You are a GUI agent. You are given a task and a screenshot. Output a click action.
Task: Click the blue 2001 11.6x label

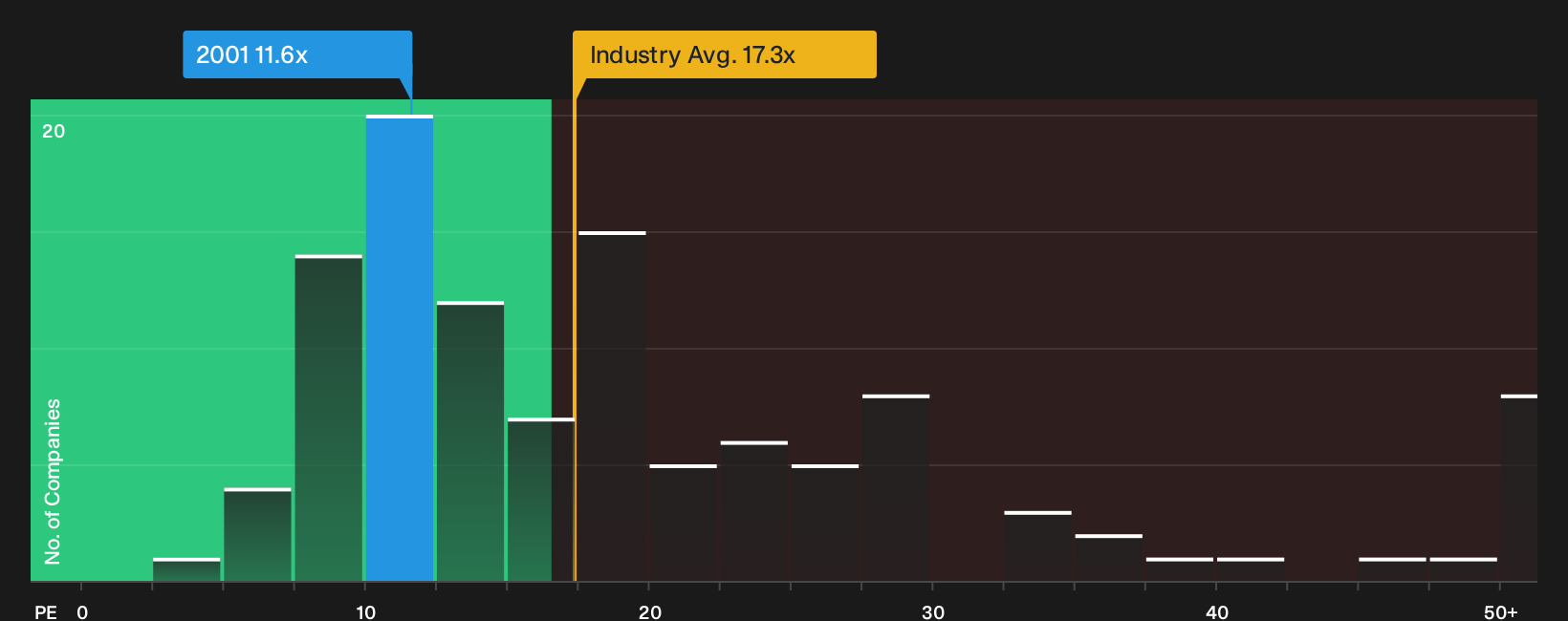point(297,54)
